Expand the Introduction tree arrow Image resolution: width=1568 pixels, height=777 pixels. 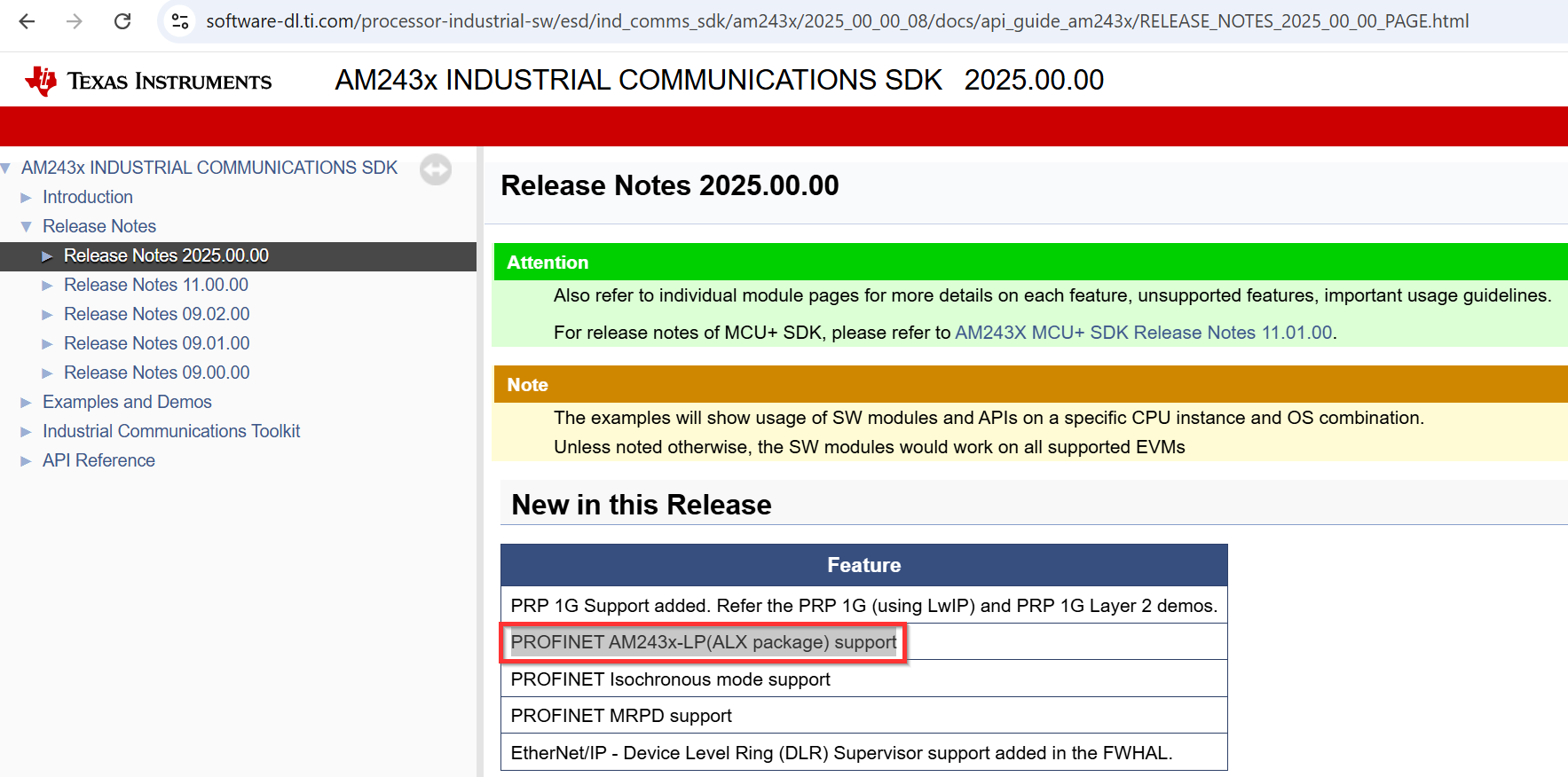coord(26,197)
